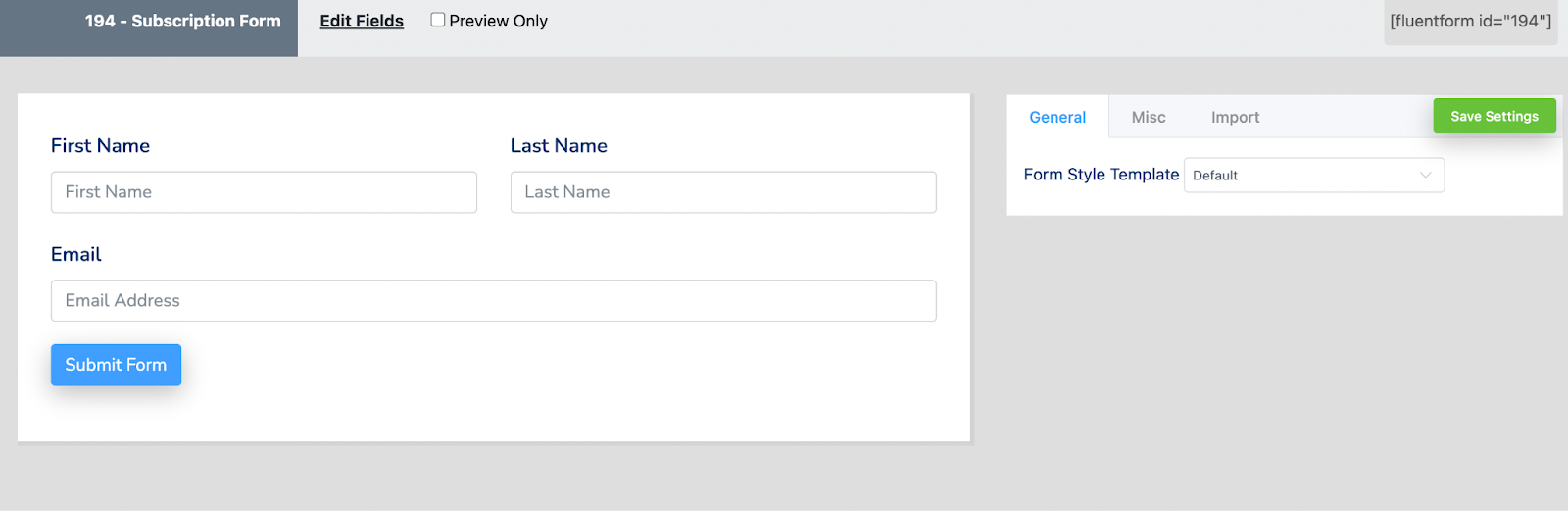Open the Misc tab
This screenshot has width=1568, height=511.
tap(1149, 117)
